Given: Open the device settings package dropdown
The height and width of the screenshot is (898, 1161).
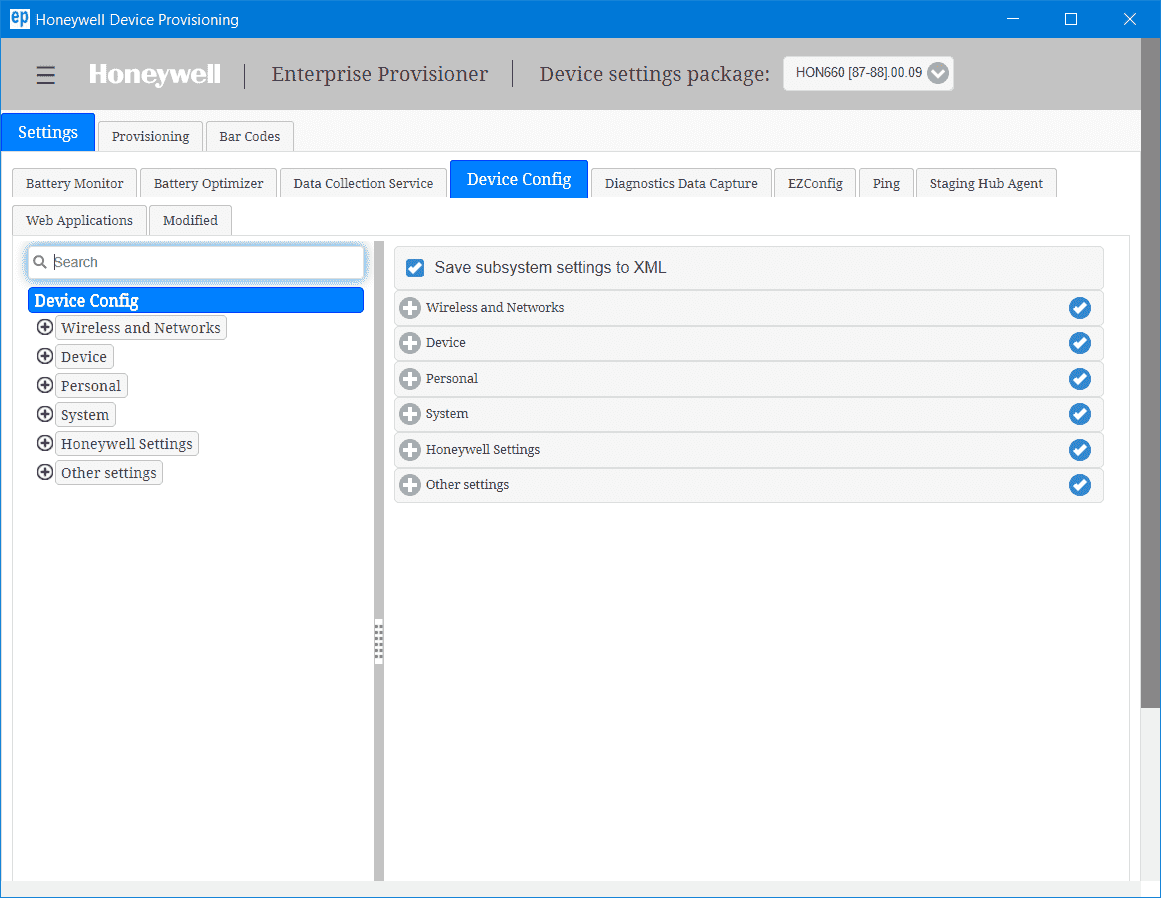Looking at the screenshot, I should pos(937,73).
